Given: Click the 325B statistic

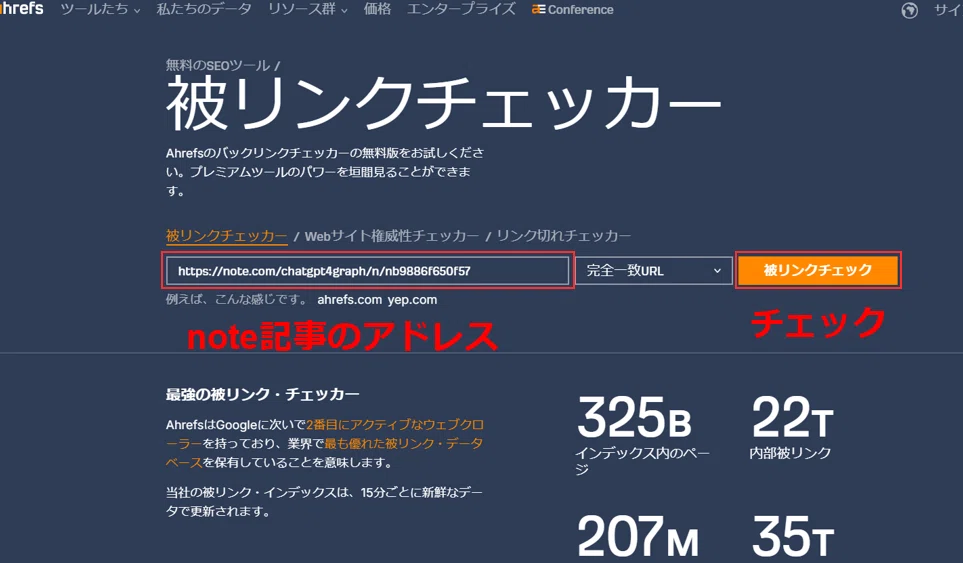Looking at the screenshot, I should coord(634,417).
